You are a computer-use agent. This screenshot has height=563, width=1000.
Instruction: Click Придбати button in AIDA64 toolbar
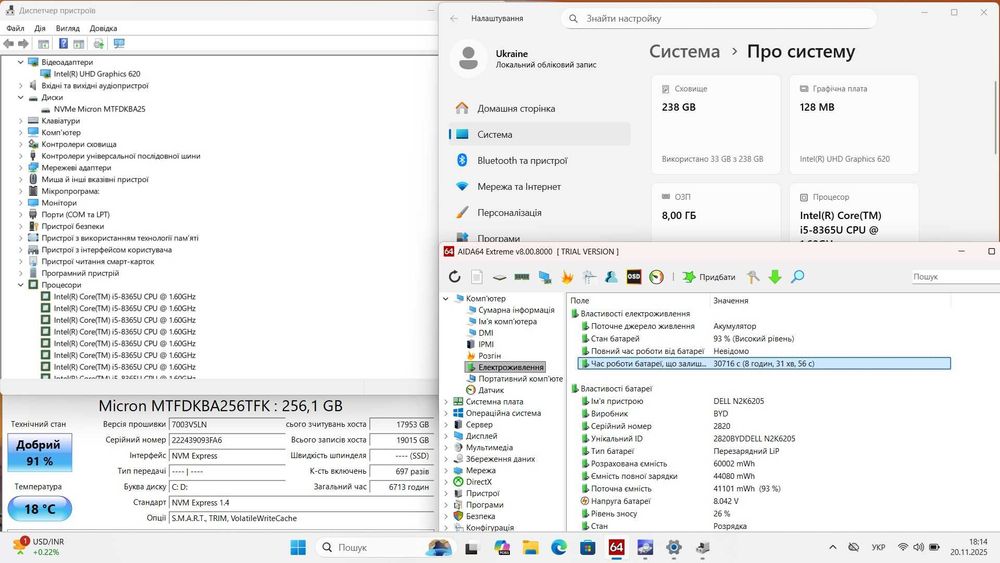[709, 277]
